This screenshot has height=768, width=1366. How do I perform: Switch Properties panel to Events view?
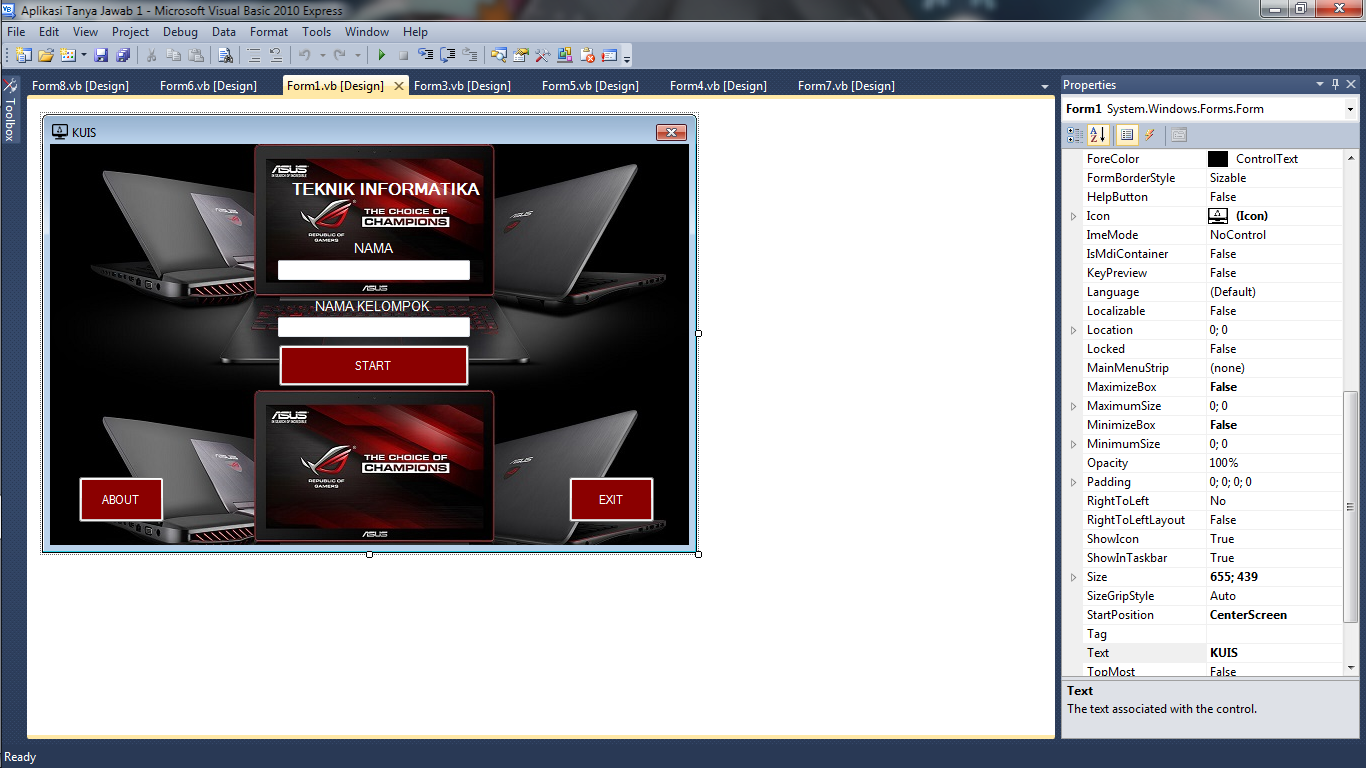point(1149,134)
